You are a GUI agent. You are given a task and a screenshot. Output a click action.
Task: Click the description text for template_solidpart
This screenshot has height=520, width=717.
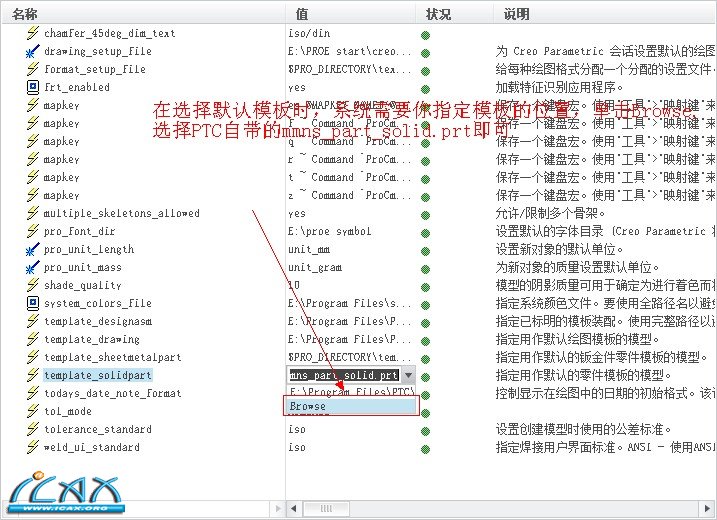pyautogui.click(x=583, y=375)
